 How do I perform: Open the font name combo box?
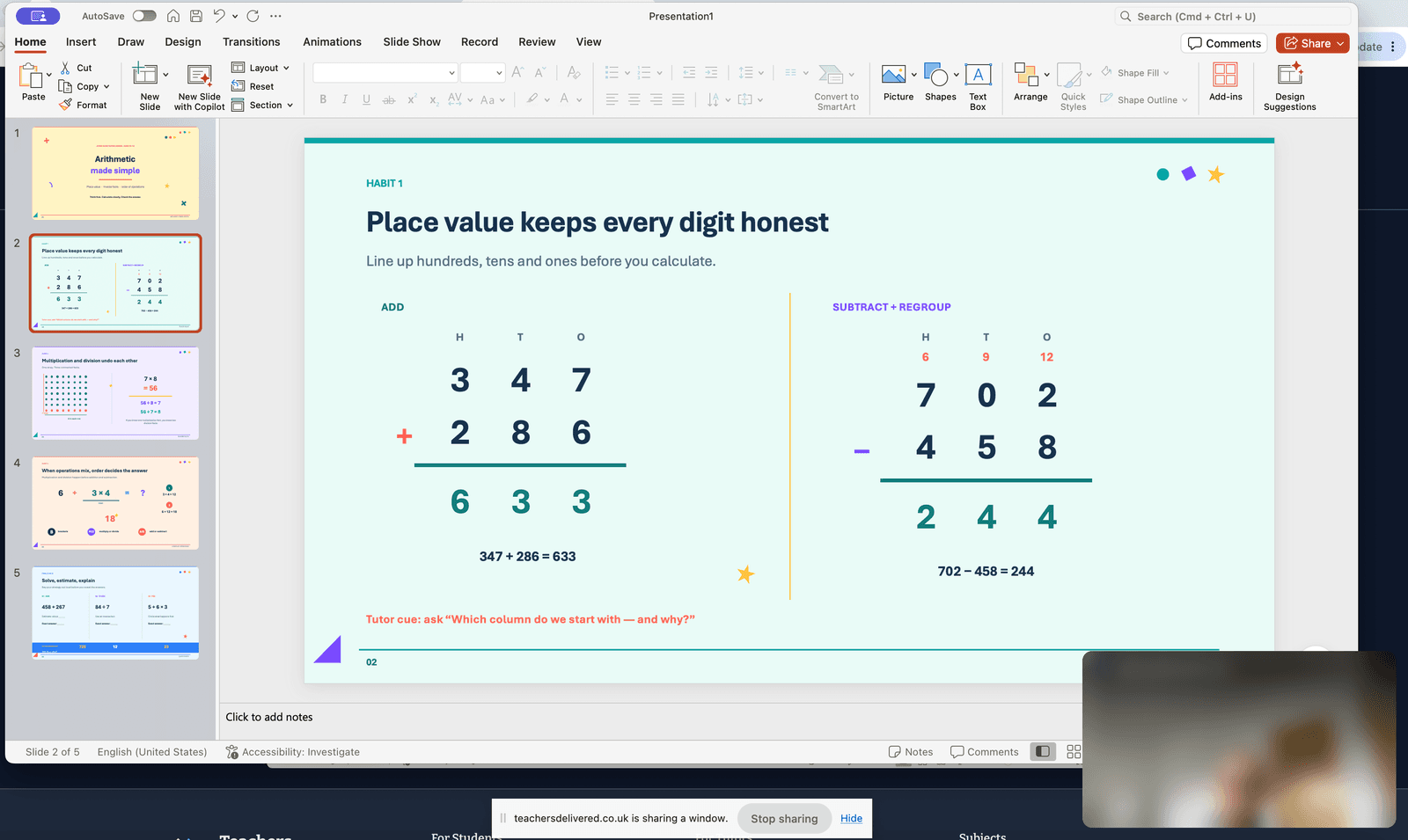pyautogui.click(x=385, y=73)
